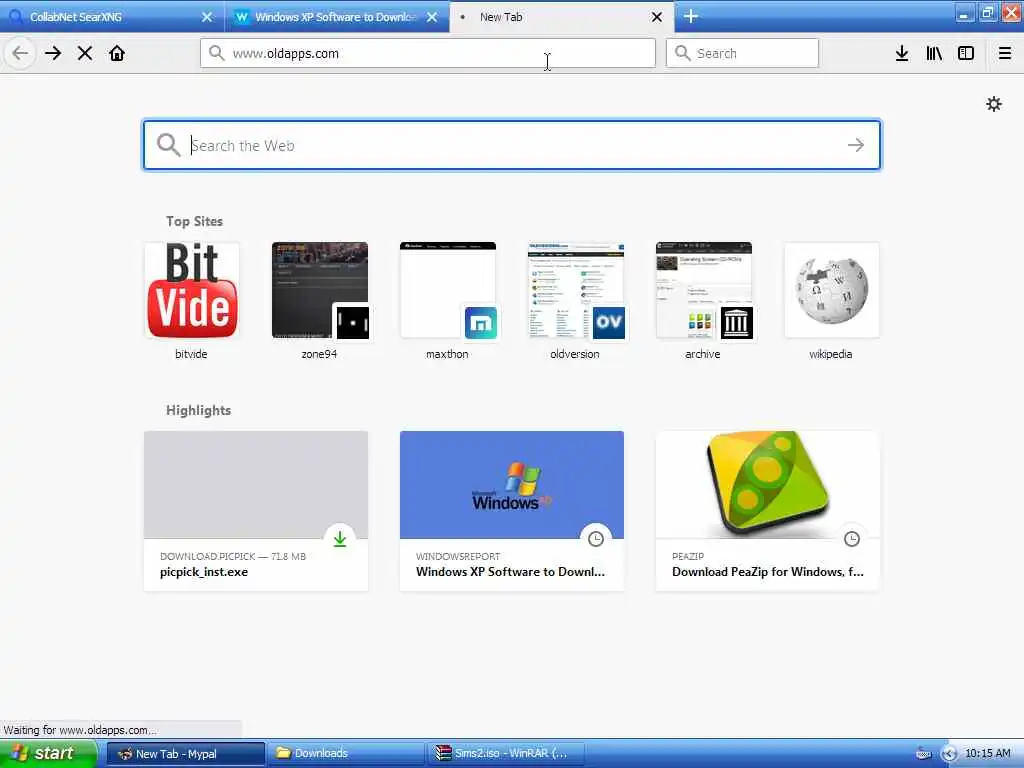Close the New Tab tab
1024x768 pixels.
click(x=657, y=17)
